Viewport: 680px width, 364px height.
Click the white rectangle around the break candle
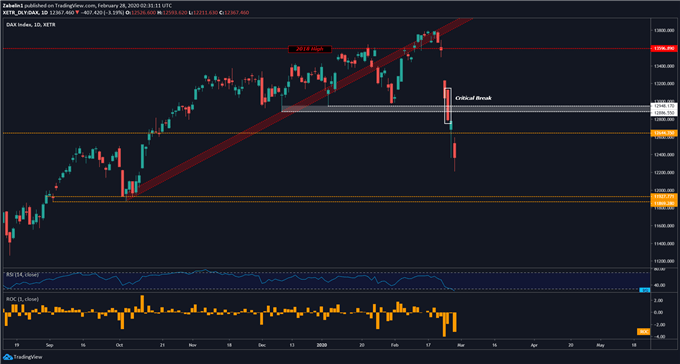click(x=448, y=106)
